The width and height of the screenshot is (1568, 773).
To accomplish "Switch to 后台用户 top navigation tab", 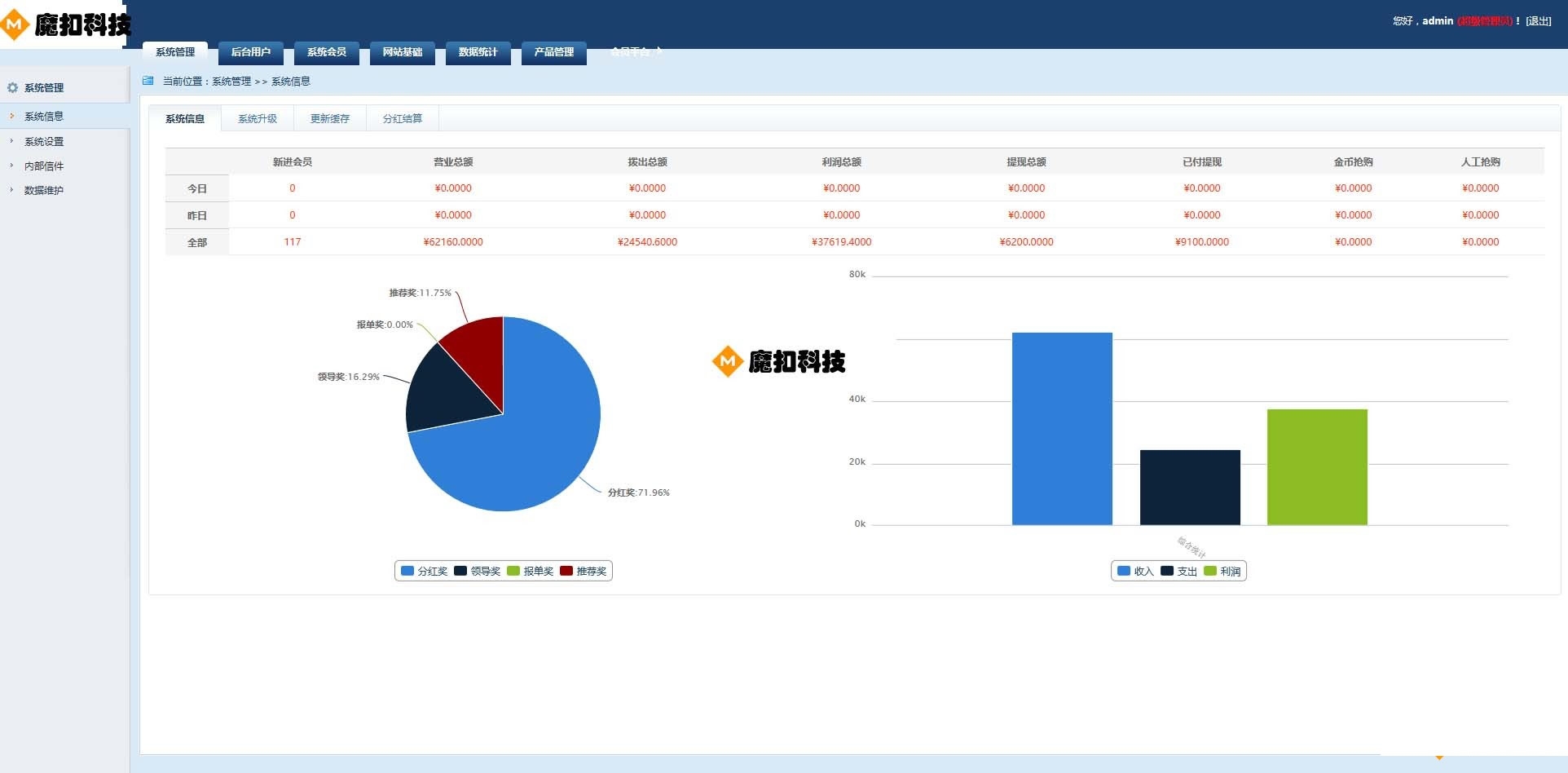I will coord(250,52).
